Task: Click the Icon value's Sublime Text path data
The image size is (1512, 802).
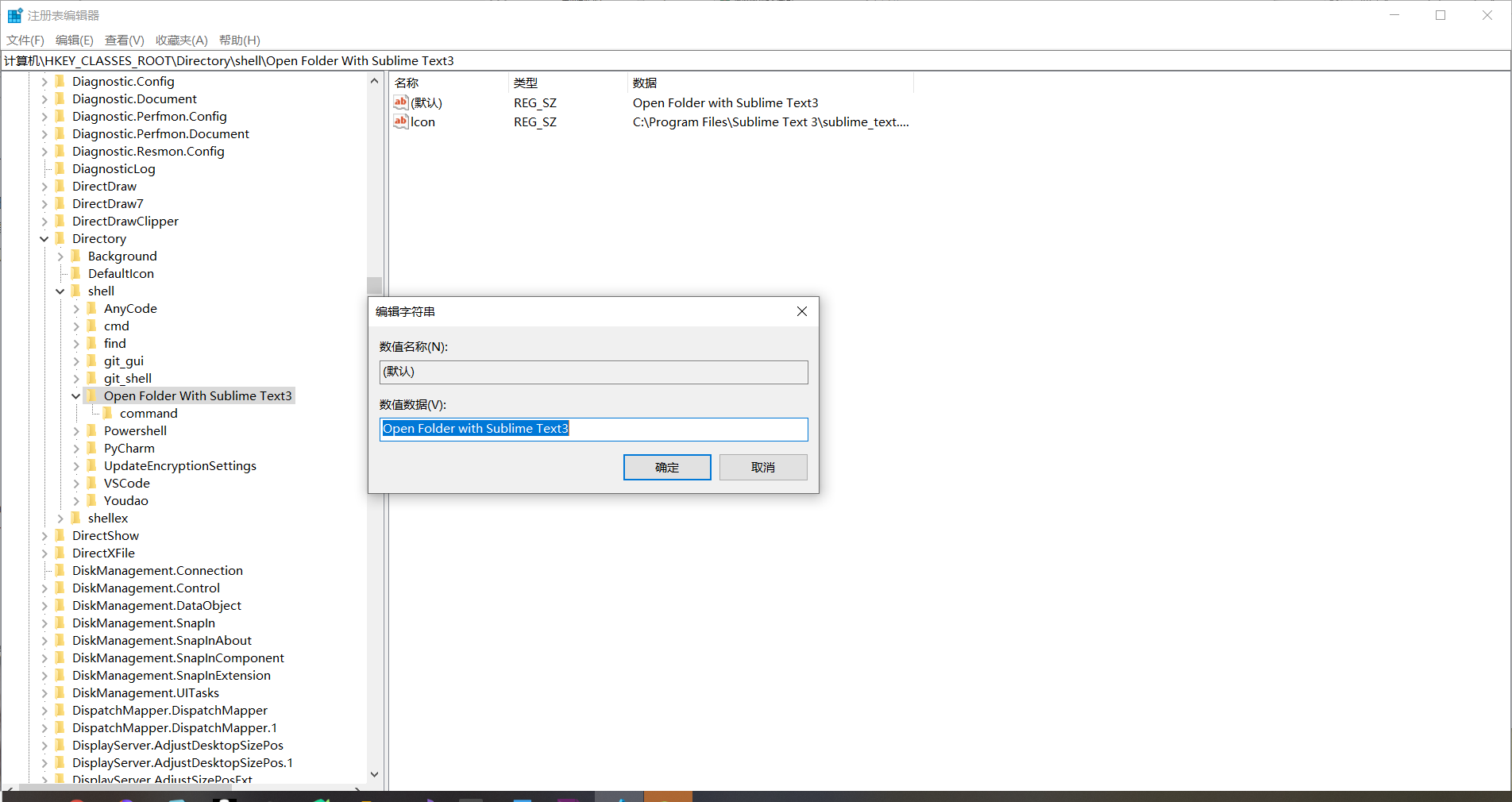Action: [x=770, y=121]
